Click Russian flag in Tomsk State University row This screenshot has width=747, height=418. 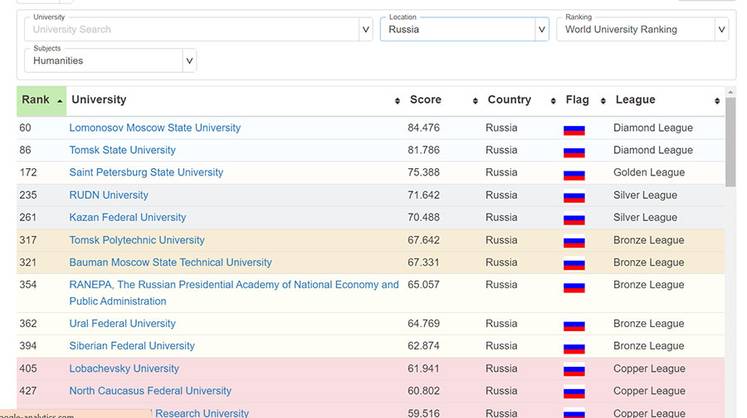click(x=574, y=152)
